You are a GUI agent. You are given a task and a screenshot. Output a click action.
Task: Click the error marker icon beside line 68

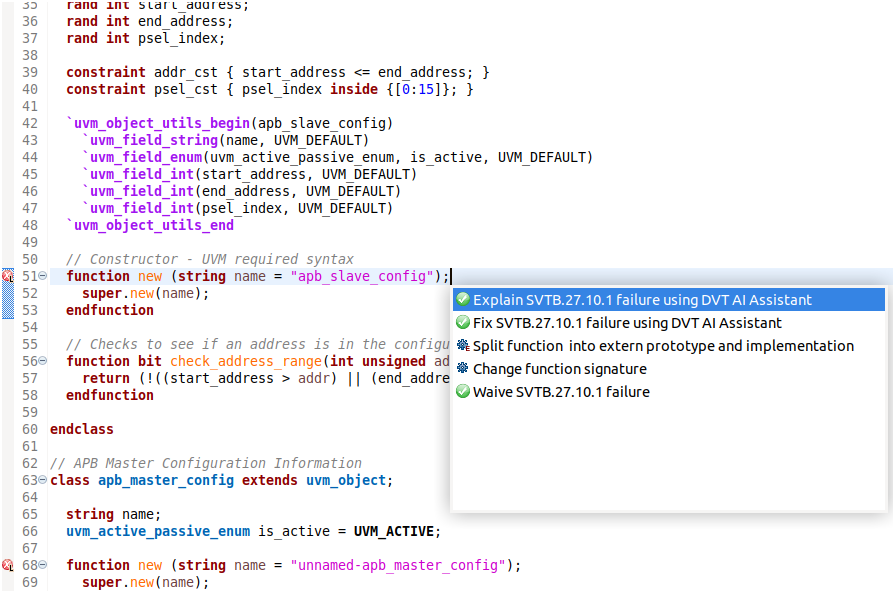point(10,564)
